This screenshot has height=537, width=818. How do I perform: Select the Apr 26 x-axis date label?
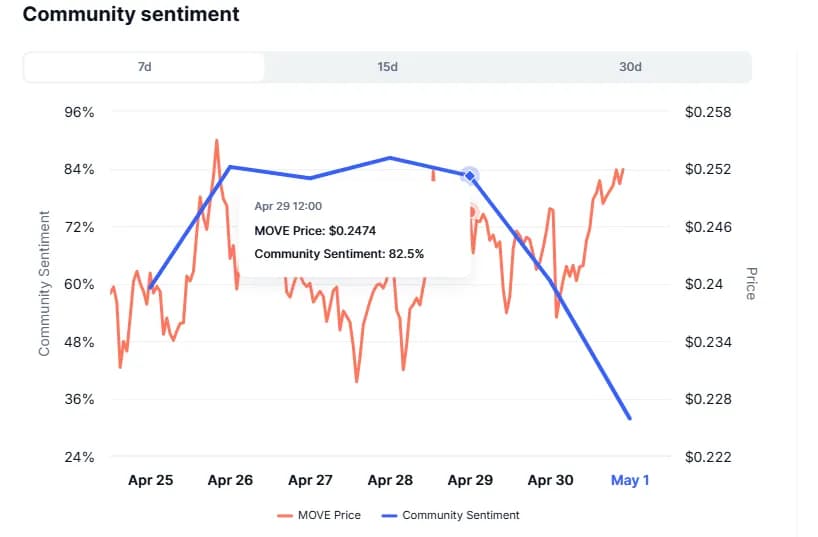tap(230, 480)
